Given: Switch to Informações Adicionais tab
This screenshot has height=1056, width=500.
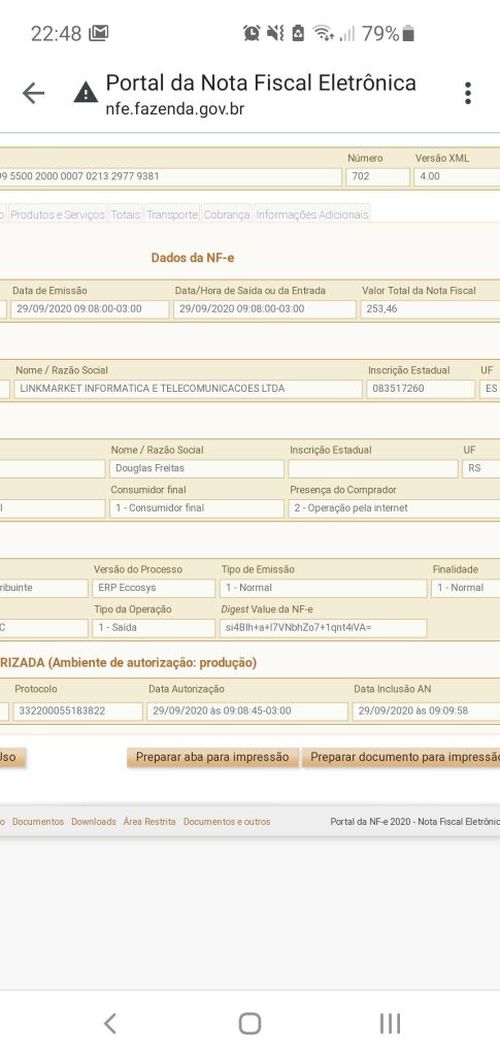Looking at the screenshot, I should [x=312, y=214].
